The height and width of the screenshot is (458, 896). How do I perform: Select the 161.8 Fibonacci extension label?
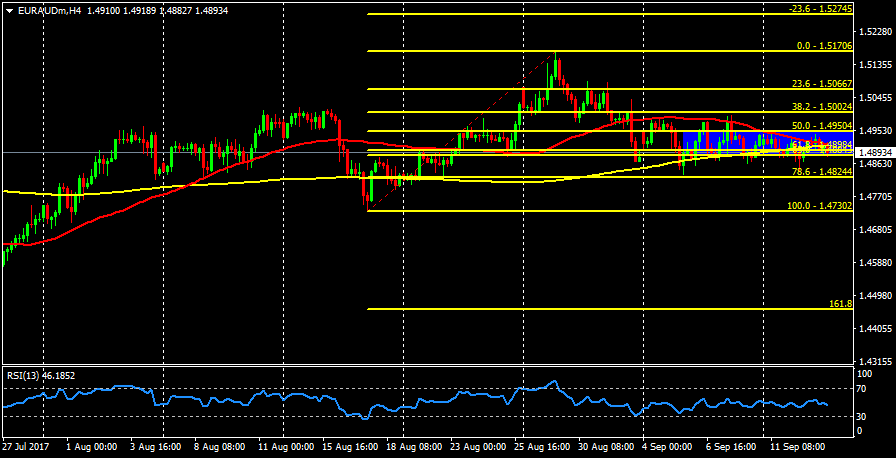(x=840, y=303)
